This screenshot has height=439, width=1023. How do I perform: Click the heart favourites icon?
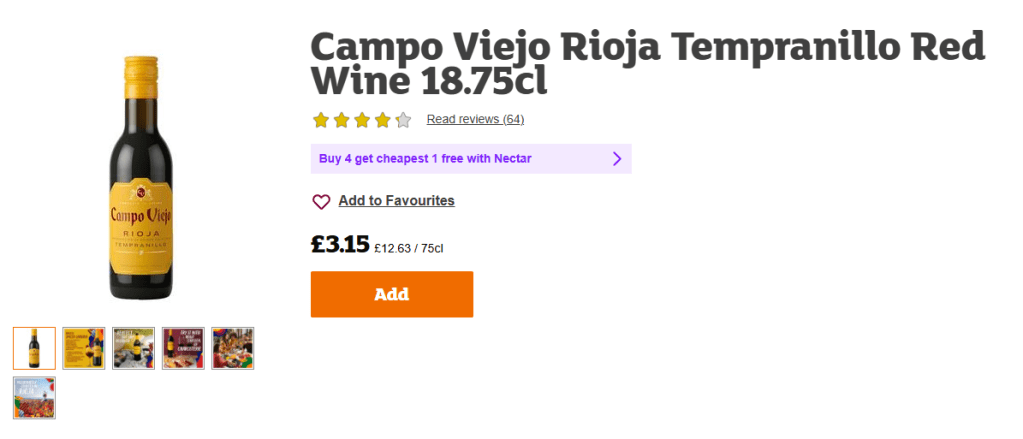point(321,201)
